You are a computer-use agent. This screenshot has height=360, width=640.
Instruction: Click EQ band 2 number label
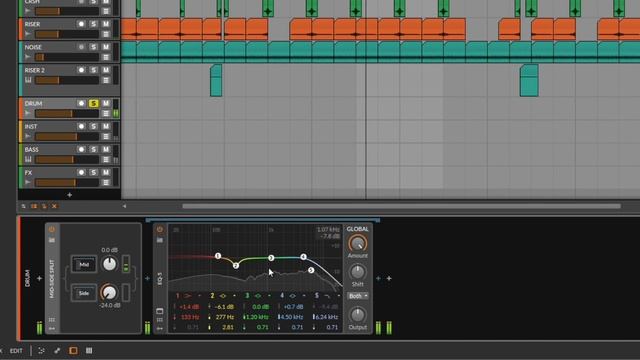tap(212, 296)
